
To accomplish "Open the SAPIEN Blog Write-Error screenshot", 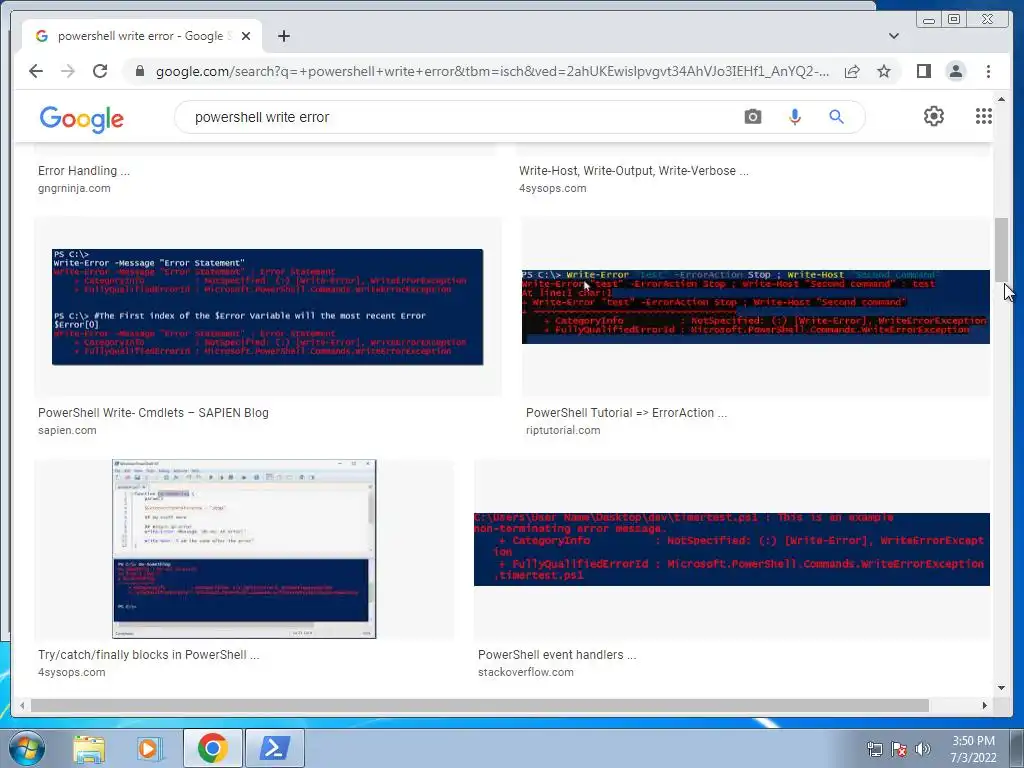I will coord(268,307).
